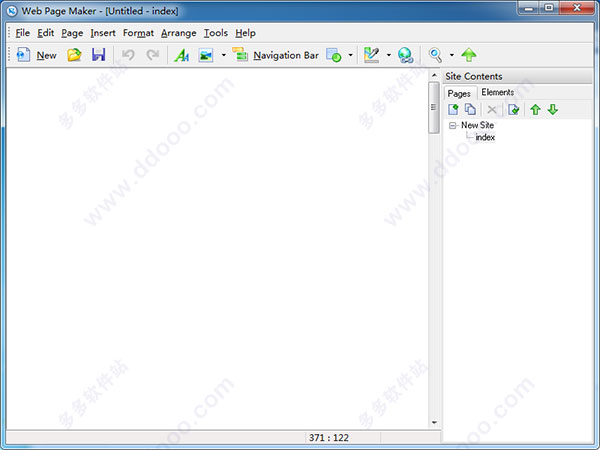Move page down with green arrow
Screen dimensions: 600x450
tap(553, 110)
